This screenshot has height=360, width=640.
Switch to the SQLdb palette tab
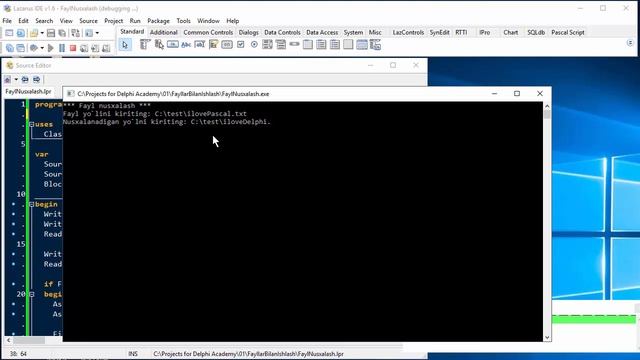(536, 32)
